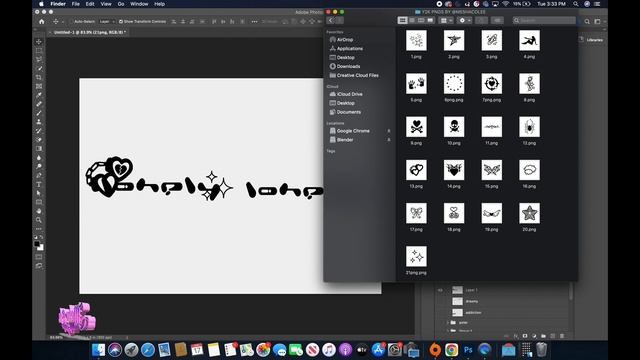Image resolution: width=640 pixels, height=360 pixels.
Task: Select the Paint Bucket/Gradient tool
Action: point(39,149)
